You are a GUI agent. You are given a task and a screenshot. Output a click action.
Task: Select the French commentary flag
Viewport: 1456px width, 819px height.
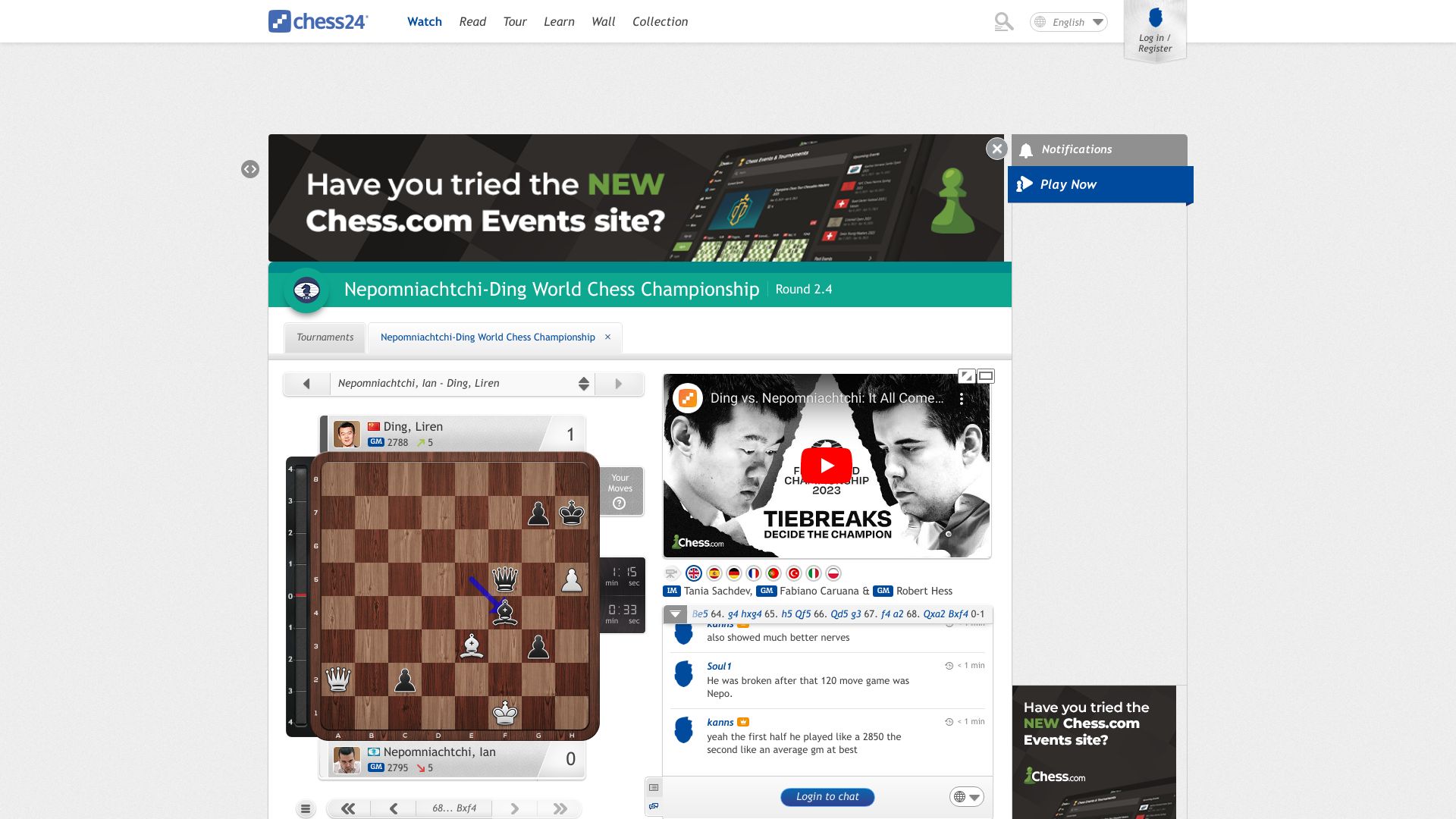pos(754,573)
